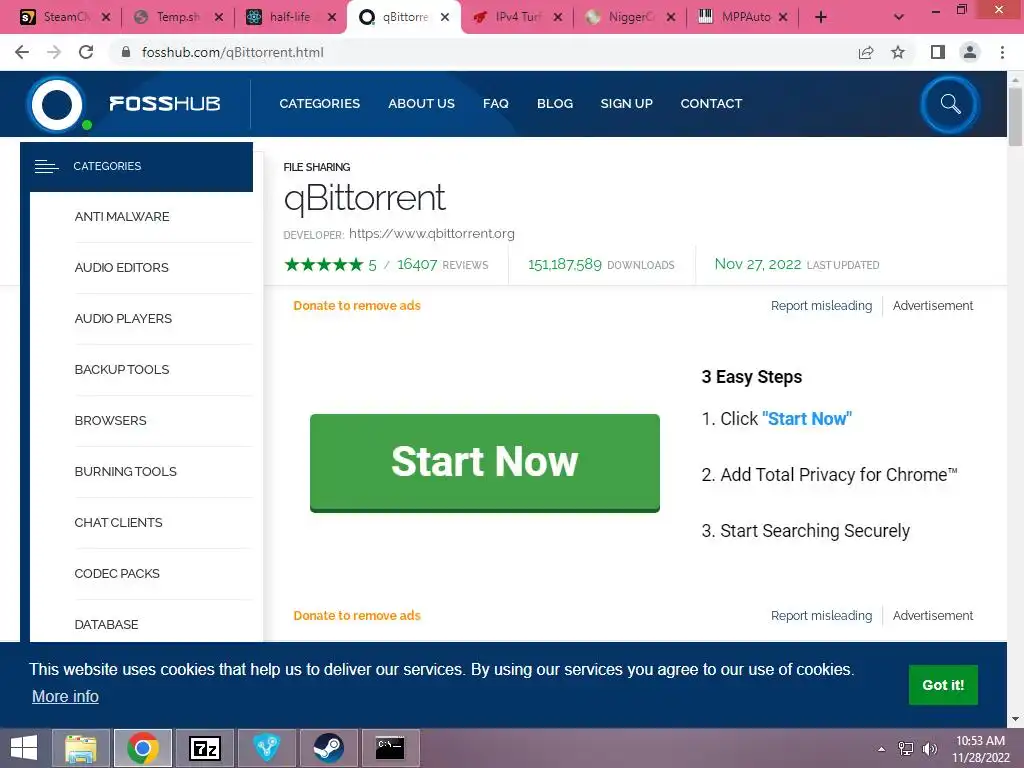Click the green Start Now button
This screenshot has width=1024, height=768.
click(x=485, y=462)
